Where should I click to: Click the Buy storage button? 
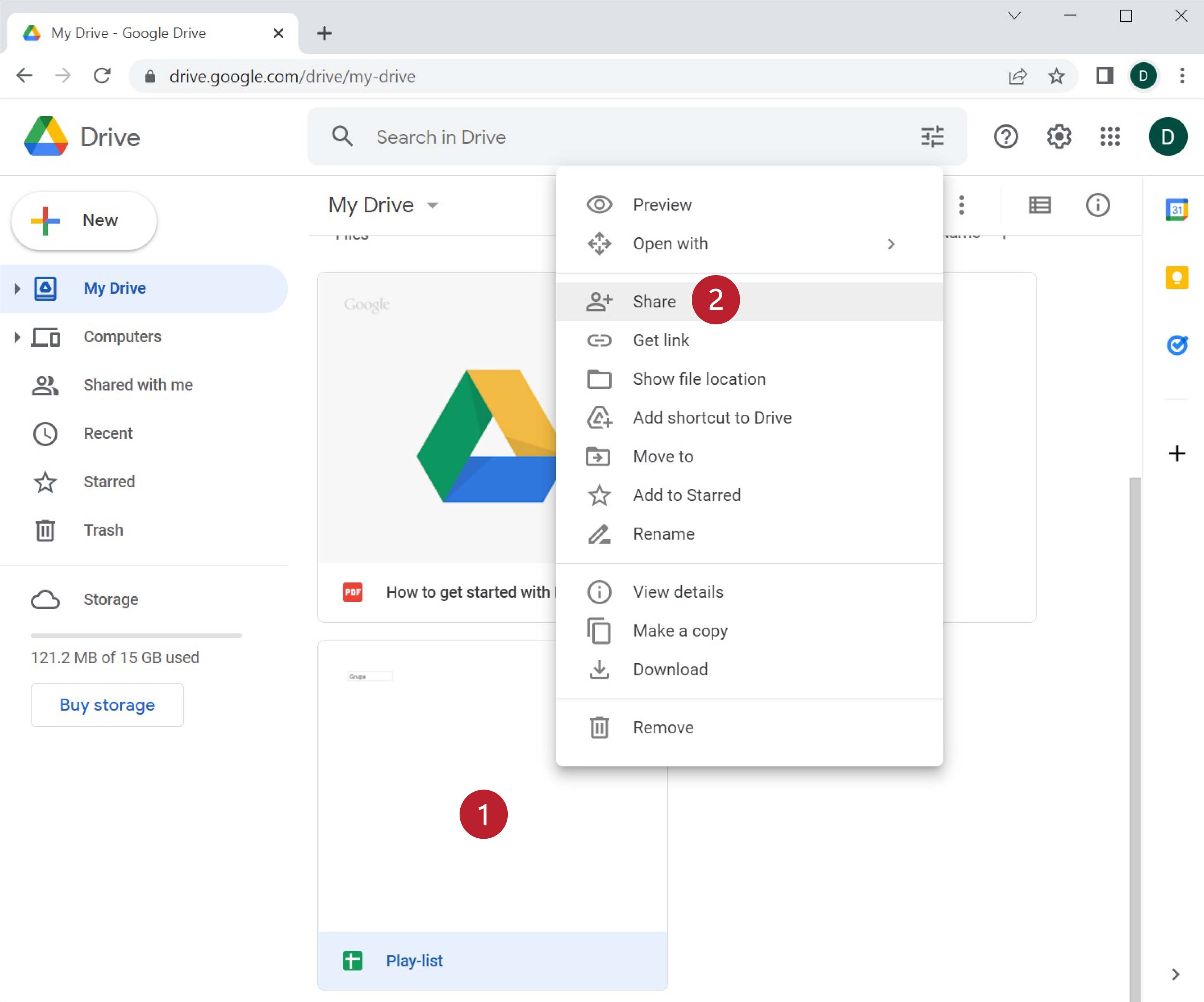107,705
